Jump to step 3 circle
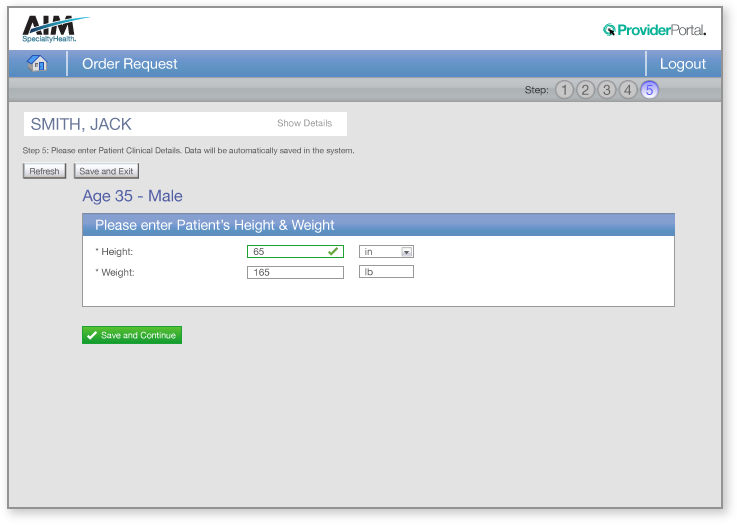The width and height of the screenshot is (737, 525). click(x=606, y=90)
